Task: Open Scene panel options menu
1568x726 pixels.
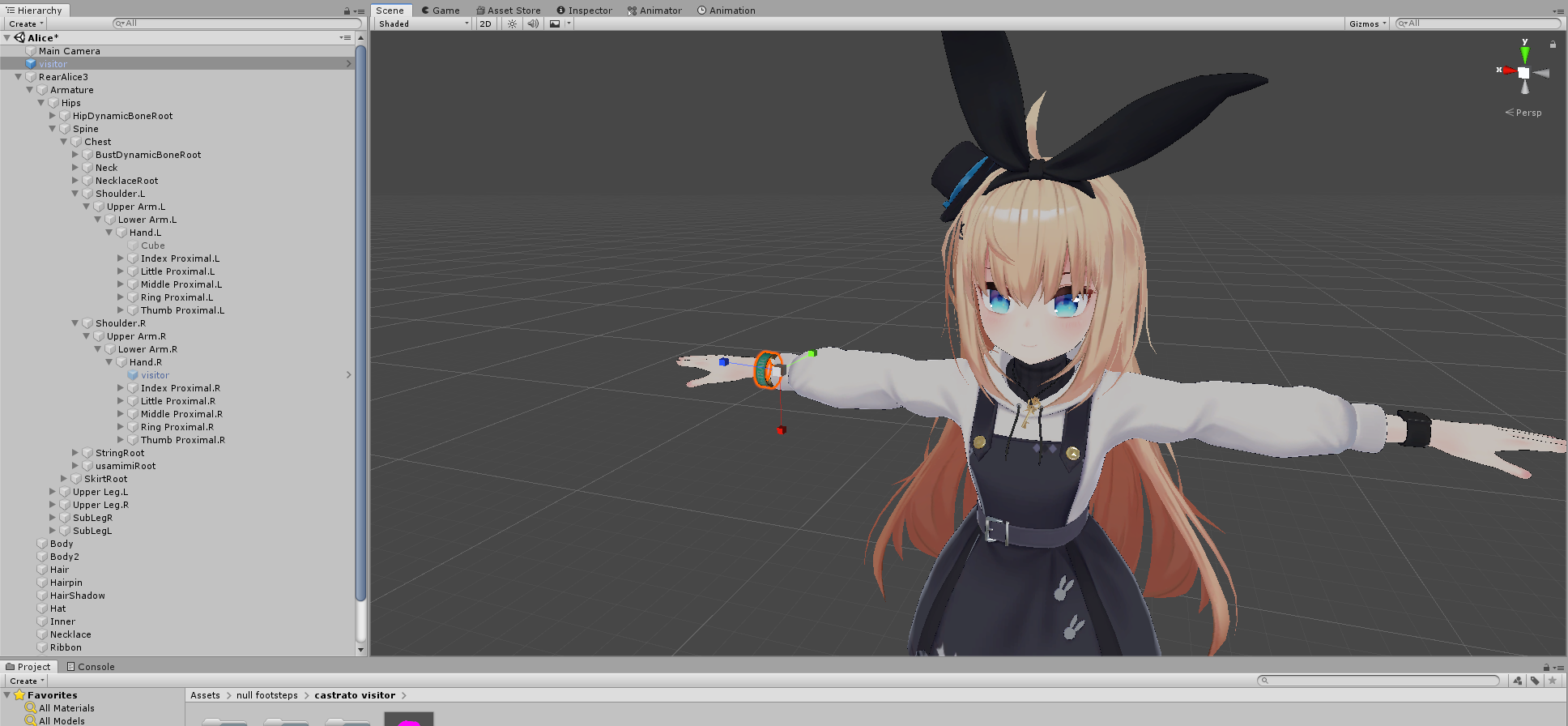Action: click(x=1558, y=11)
